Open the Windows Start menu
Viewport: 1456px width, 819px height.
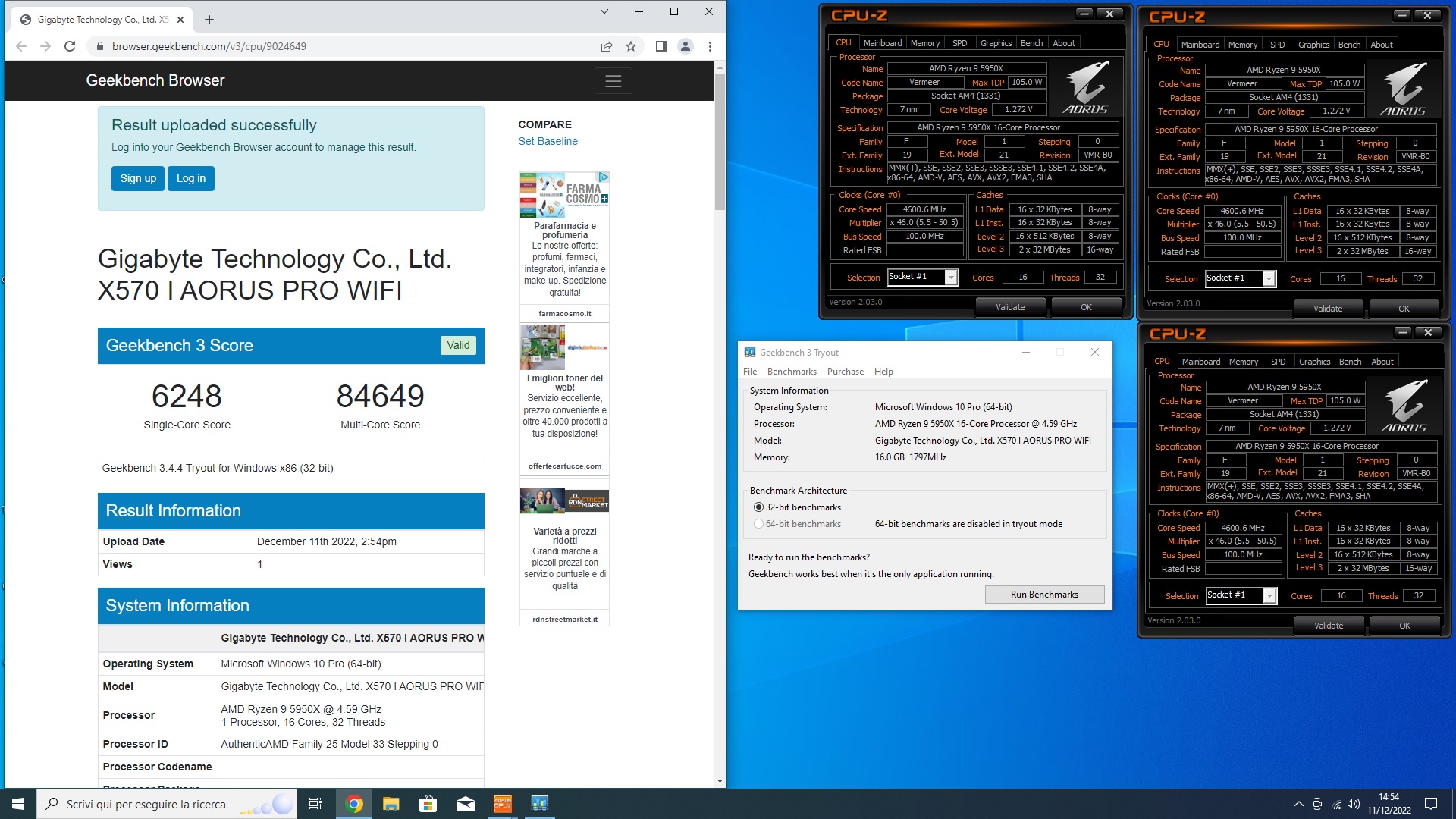coord(18,804)
